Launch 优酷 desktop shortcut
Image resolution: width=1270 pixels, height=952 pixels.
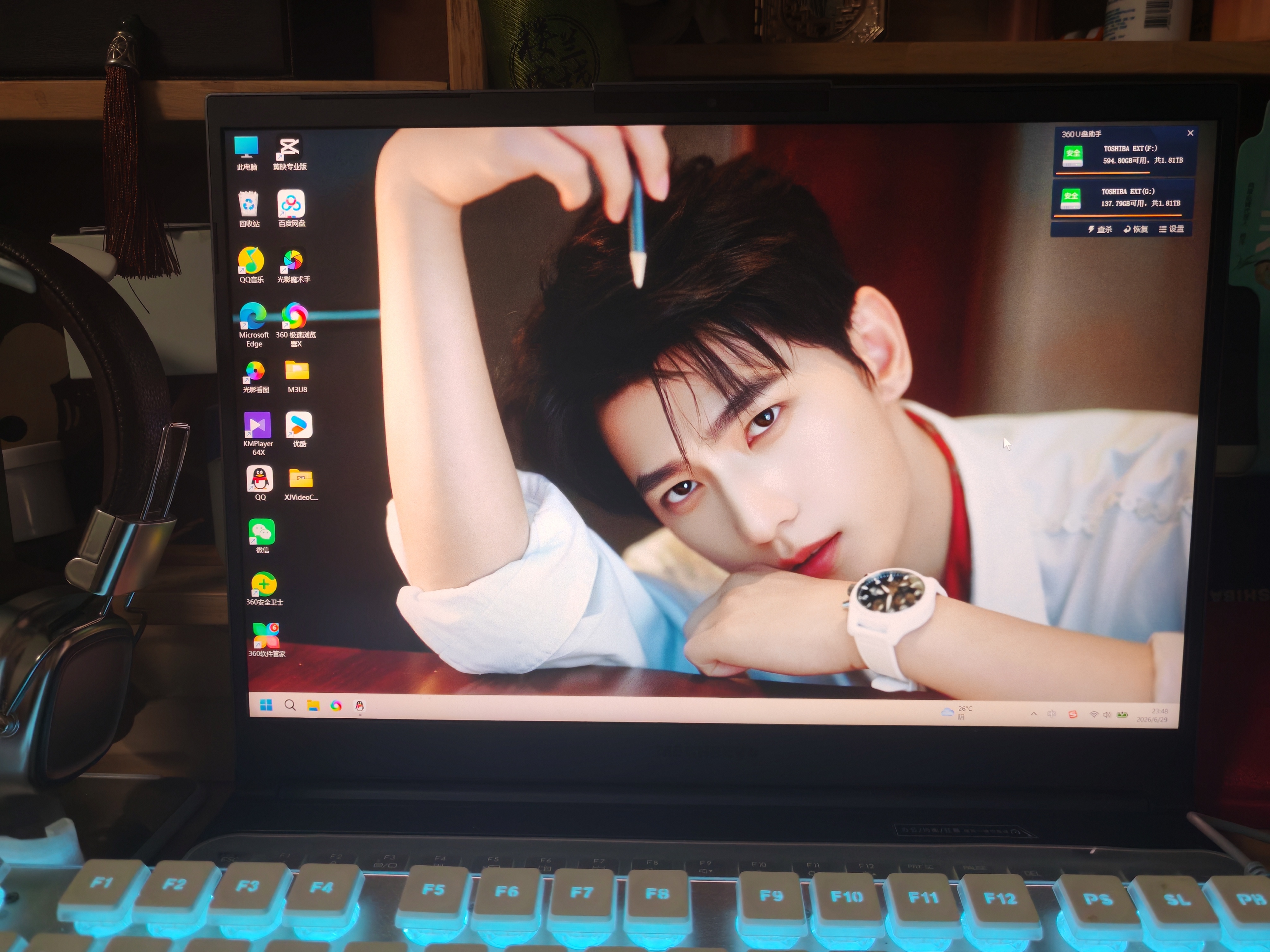point(299,429)
